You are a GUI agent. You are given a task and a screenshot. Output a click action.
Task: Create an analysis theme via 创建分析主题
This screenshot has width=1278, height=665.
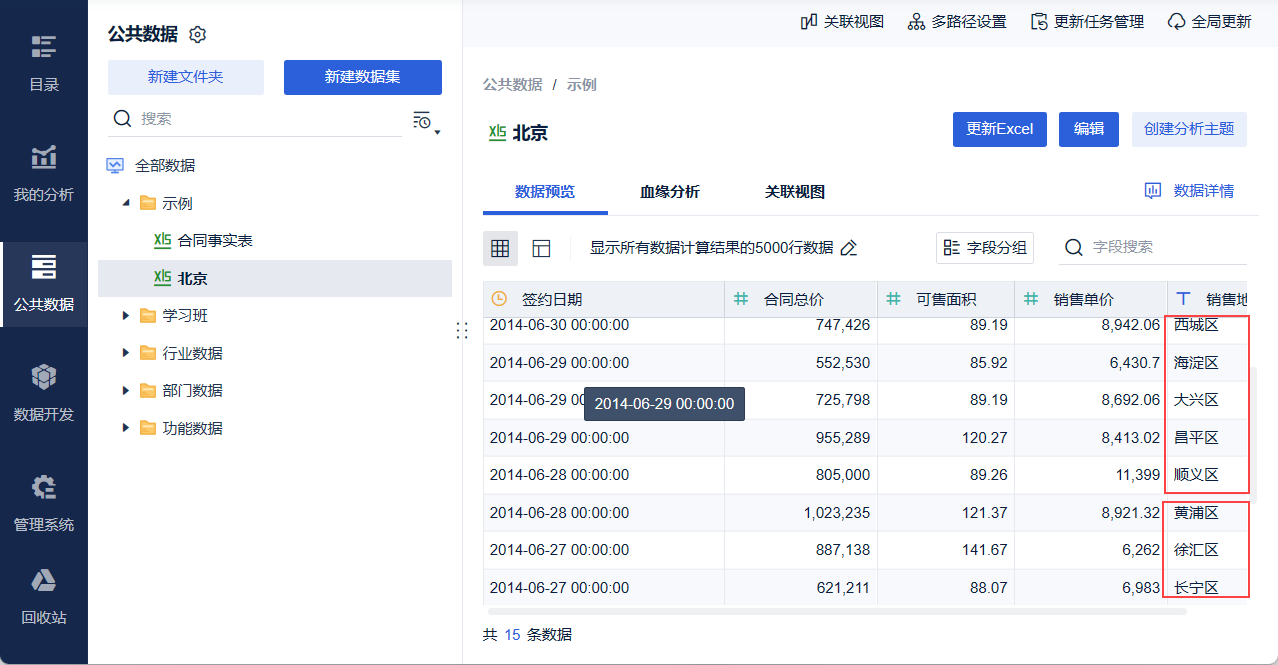coord(1189,129)
